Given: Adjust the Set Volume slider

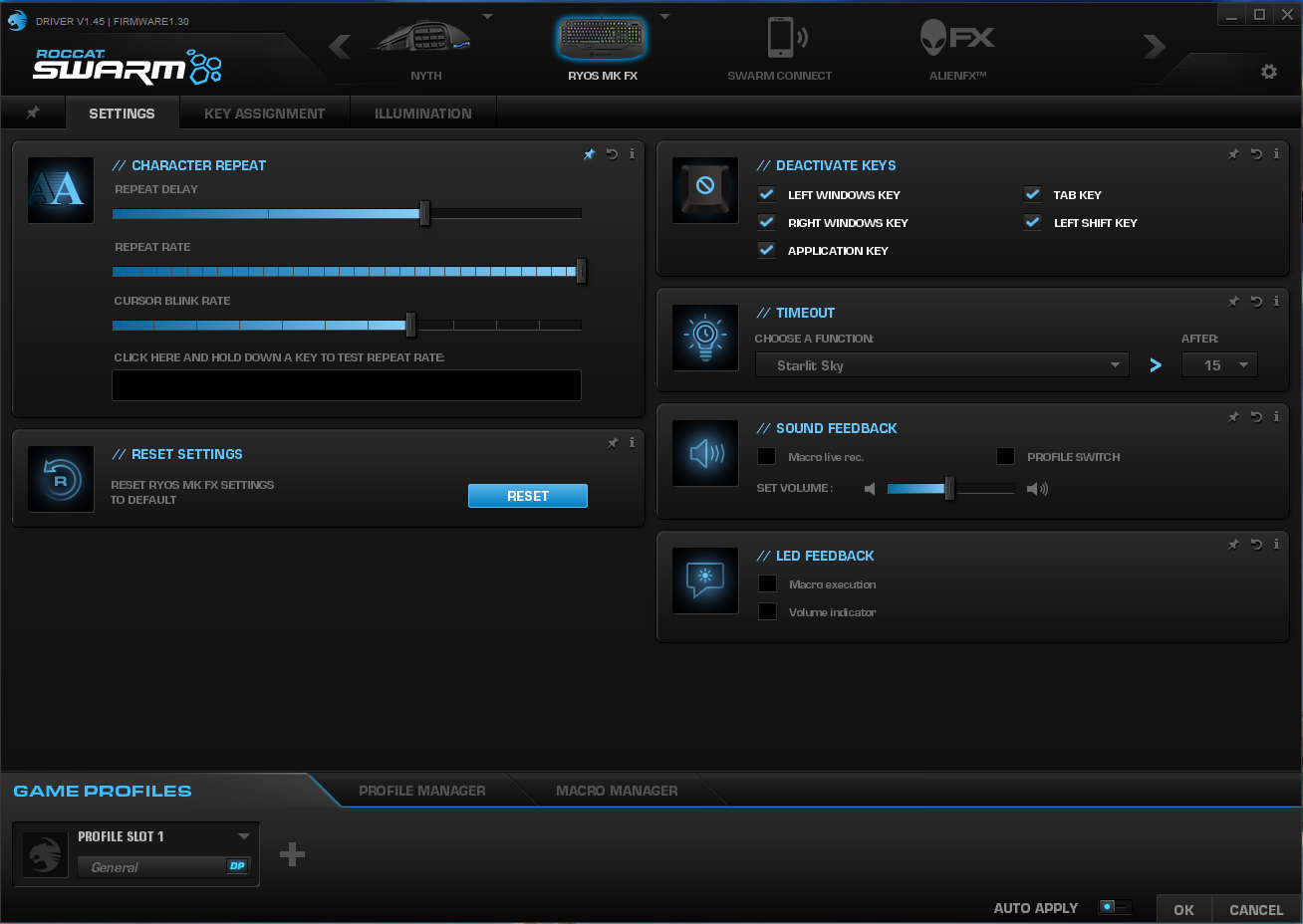Looking at the screenshot, I should coord(950,488).
